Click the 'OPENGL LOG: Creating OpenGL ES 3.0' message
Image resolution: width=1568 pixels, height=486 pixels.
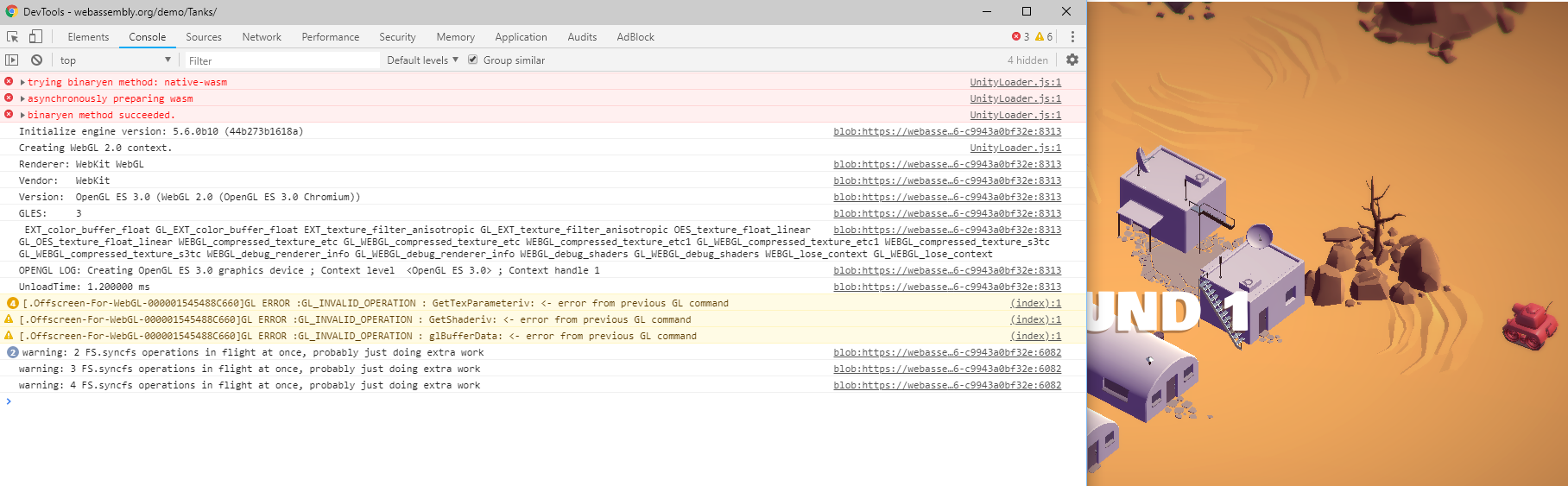point(309,270)
